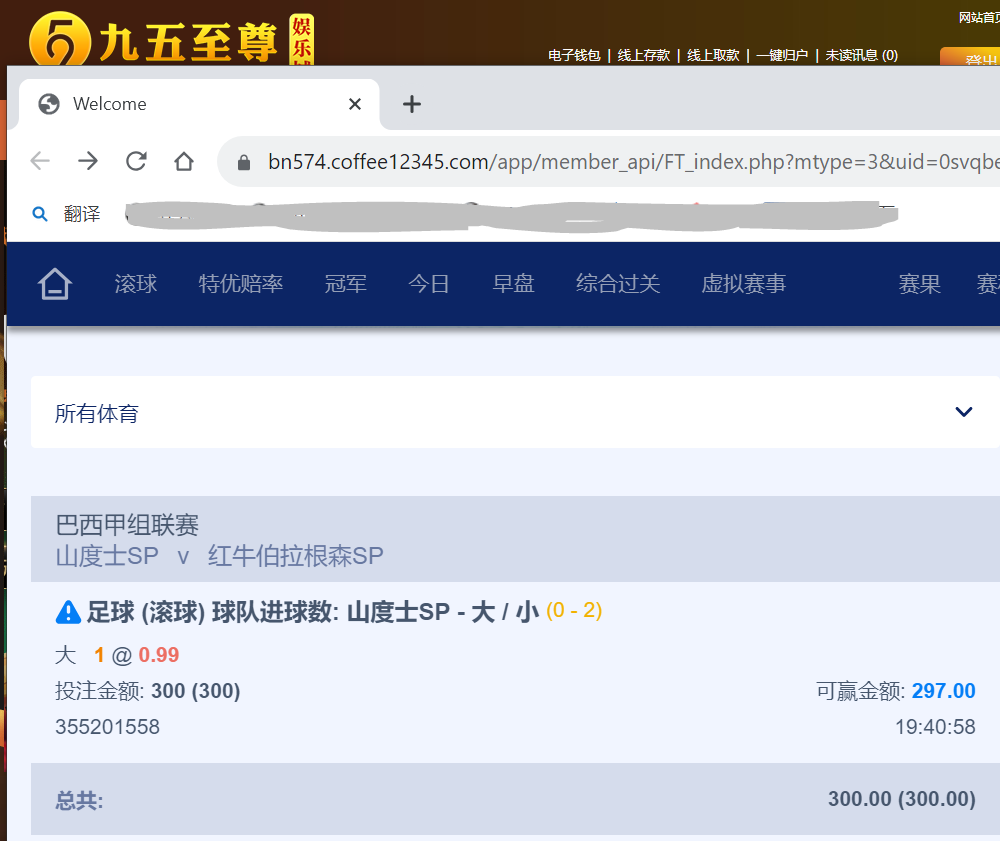Click the 翻译 bookmark search icon
The height and width of the screenshot is (841, 1000).
(x=41, y=214)
